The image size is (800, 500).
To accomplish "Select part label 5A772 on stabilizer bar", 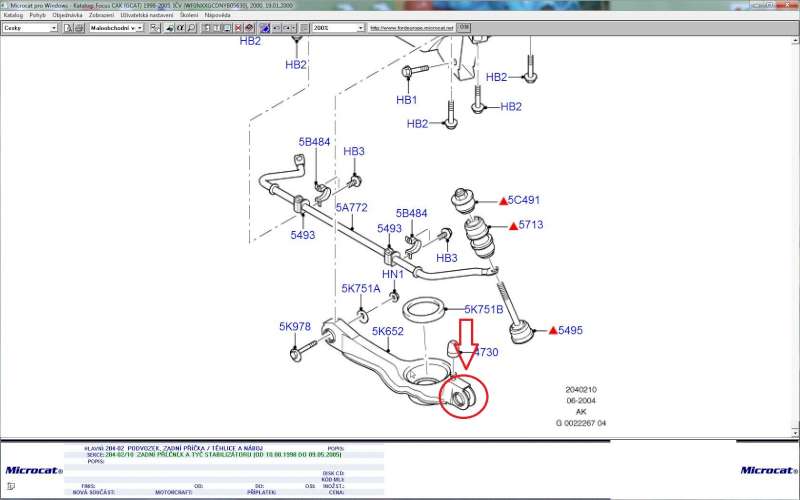I will 351,208.
